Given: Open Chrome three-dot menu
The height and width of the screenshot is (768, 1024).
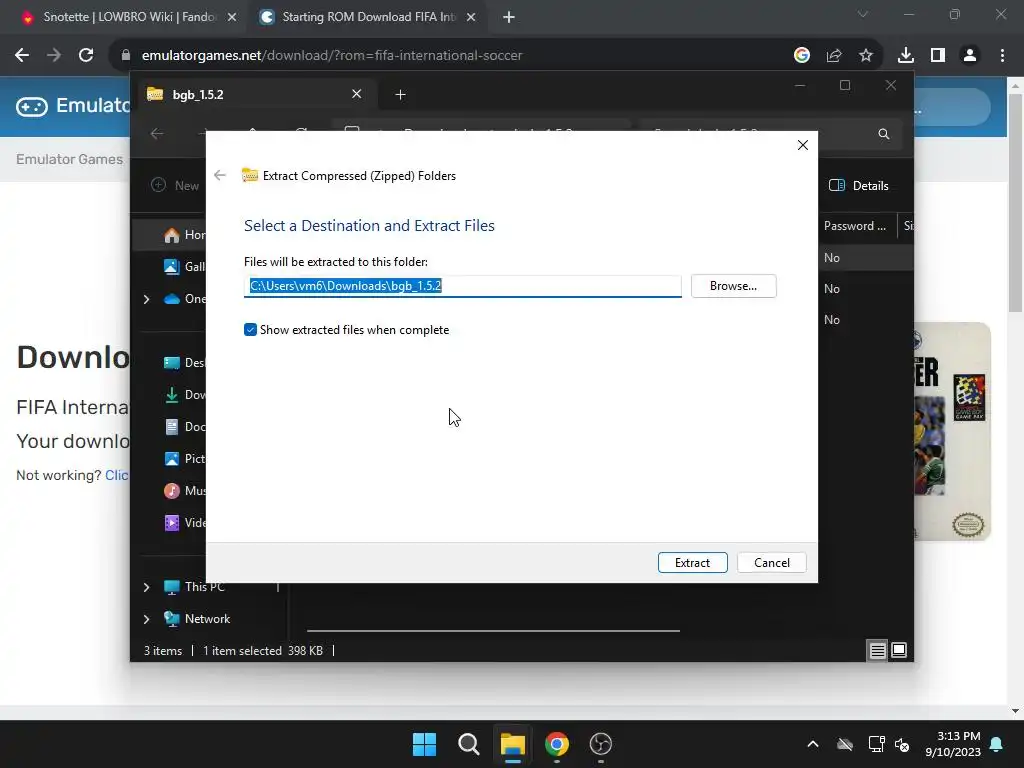Looking at the screenshot, I should click(x=1002, y=56).
